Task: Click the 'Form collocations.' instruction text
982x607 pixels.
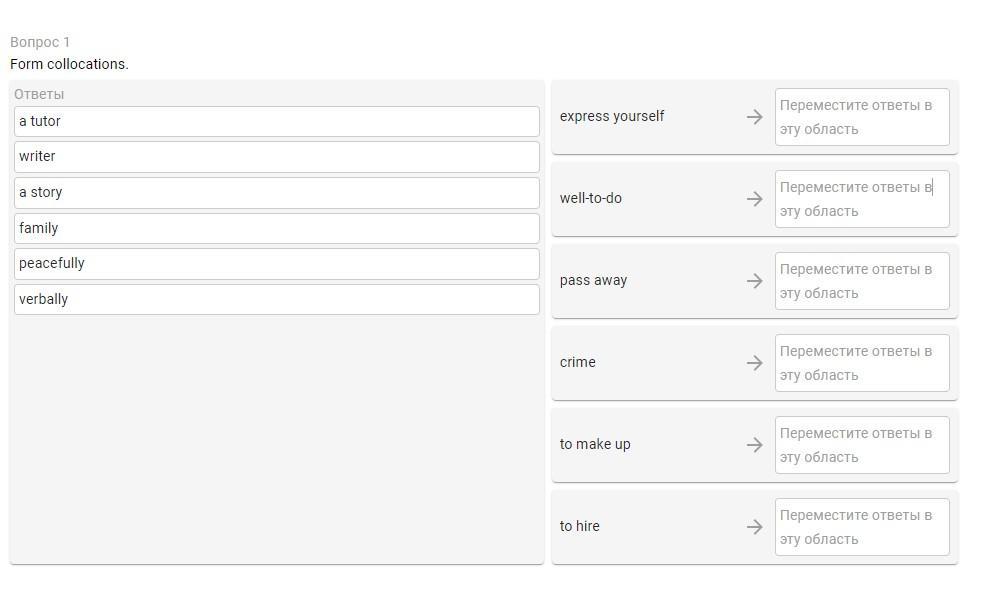Action: (x=69, y=64)
